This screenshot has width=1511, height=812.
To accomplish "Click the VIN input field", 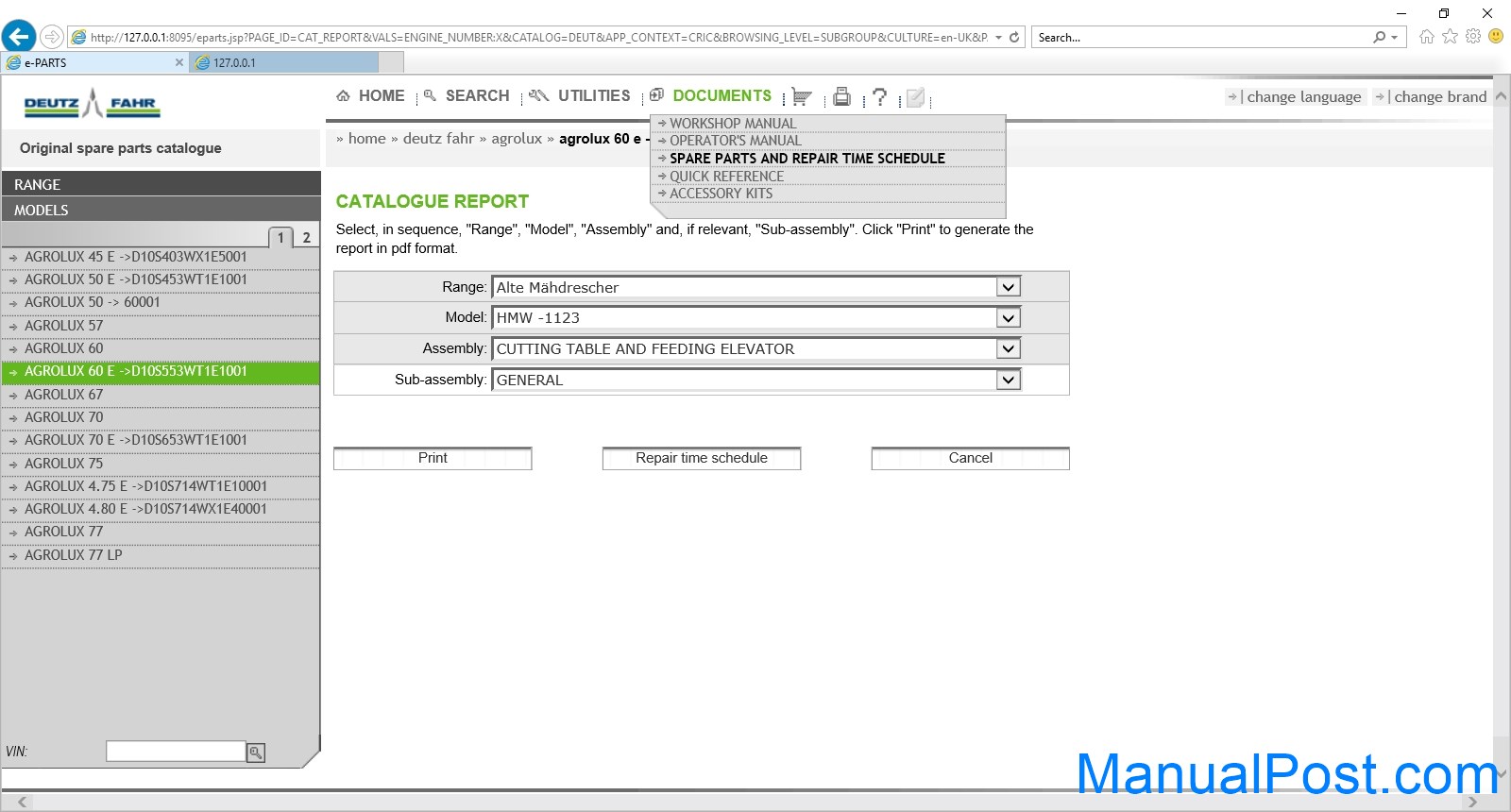I will point(176,752).
